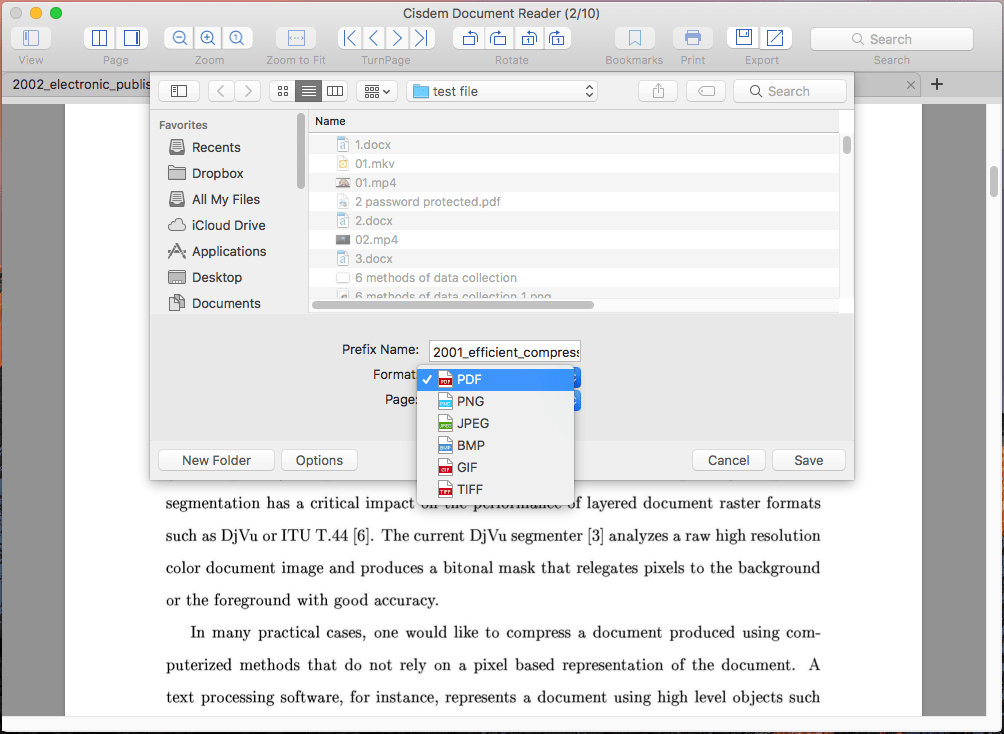1004x734 pixels.
Task: Click the share icon in the save dialog
Action: click(x=658, y=91)
